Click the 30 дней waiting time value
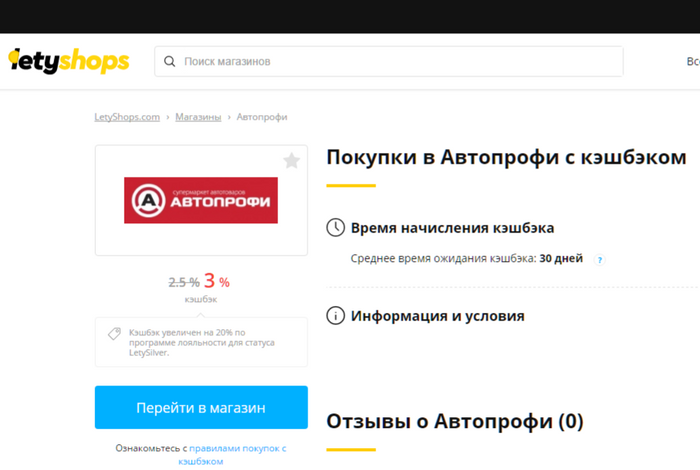The width and height of the screenshot is (700, 470). coord(561,258)
